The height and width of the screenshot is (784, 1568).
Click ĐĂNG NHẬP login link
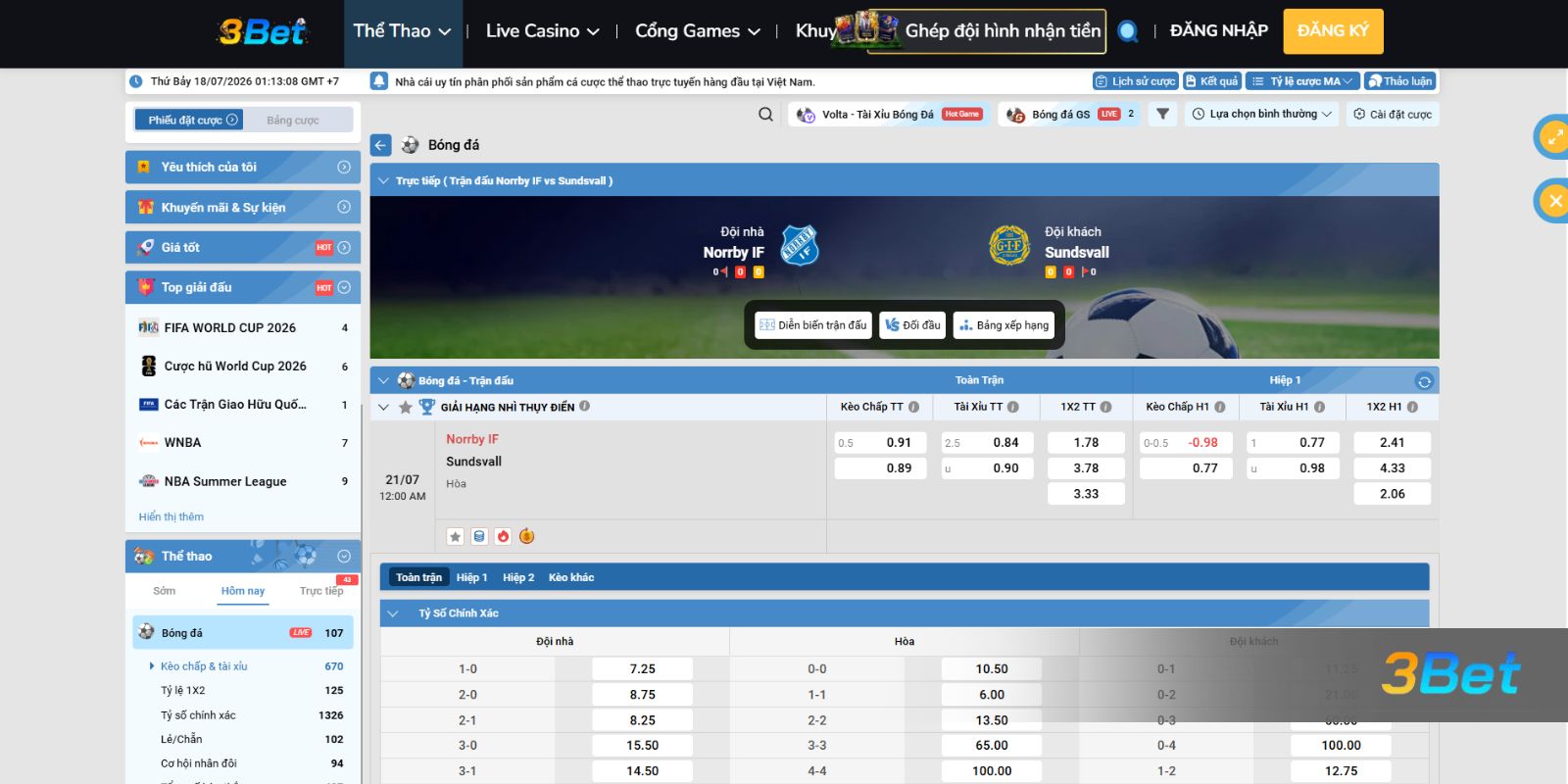coord(1218,30)
